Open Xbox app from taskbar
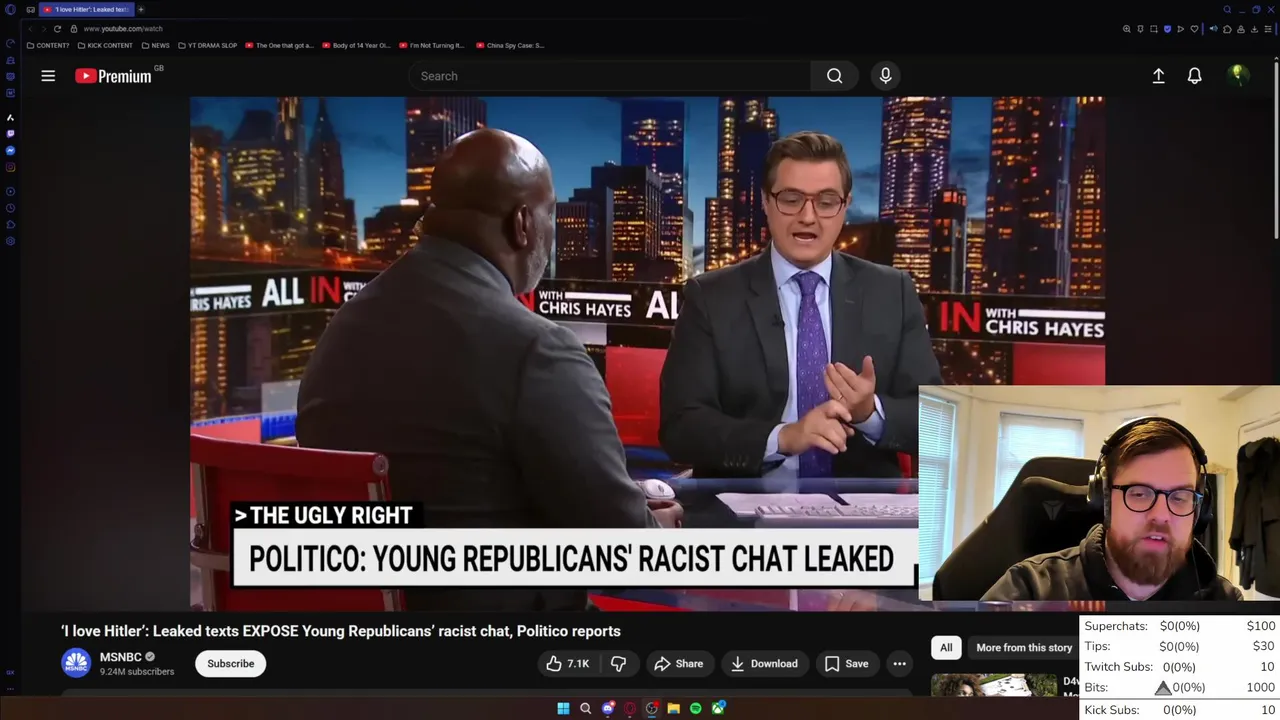1280x720 pixels. [718, 708]
